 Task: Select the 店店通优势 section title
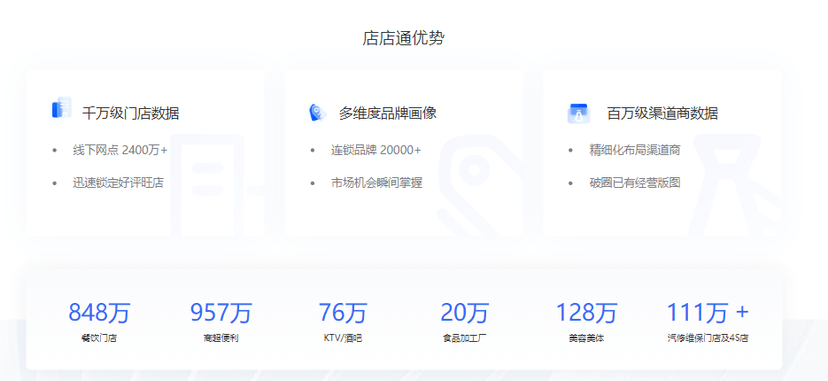pyautogui.click(x=403, y=38)
